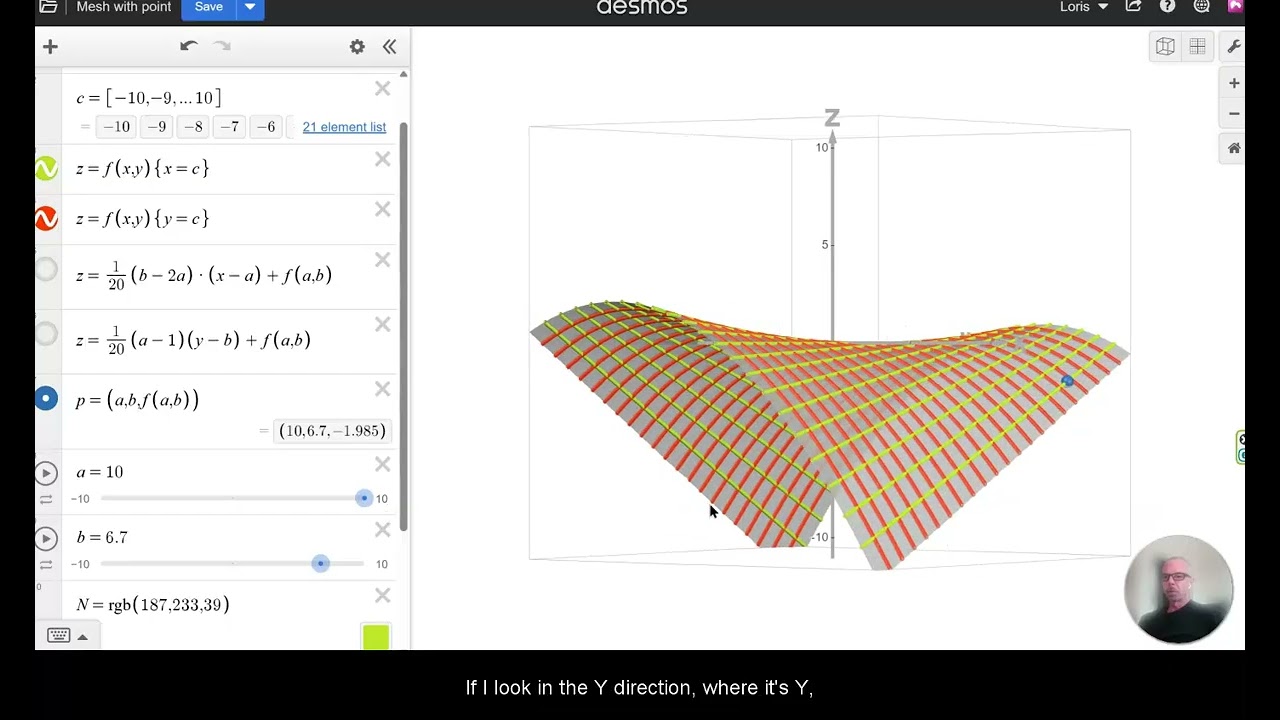
Task: Click list value −7 chip
Action: pyautogui.click(x=229, y=127)
